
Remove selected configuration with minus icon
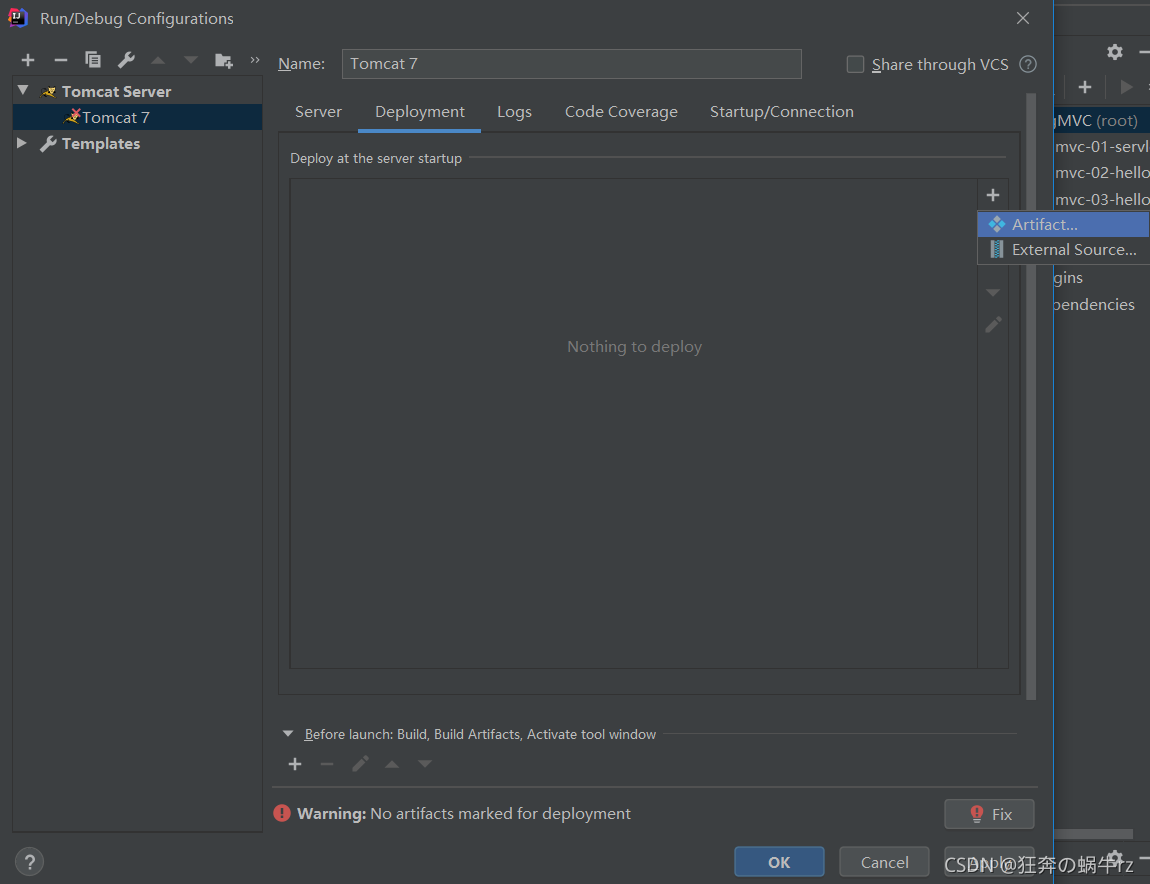coord(61,60)
